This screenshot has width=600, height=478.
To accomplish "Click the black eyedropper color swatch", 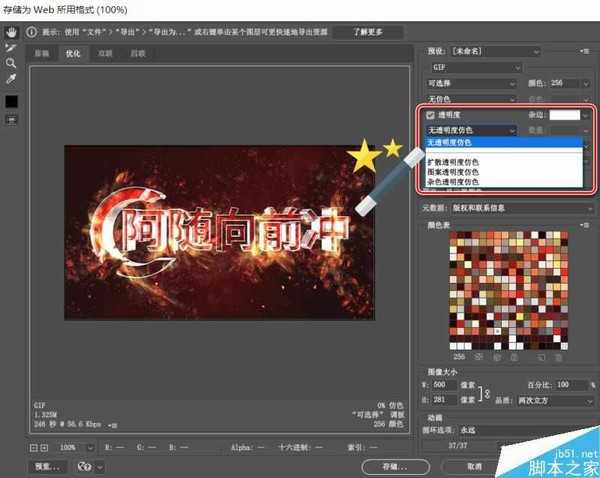I will point(11,101).
